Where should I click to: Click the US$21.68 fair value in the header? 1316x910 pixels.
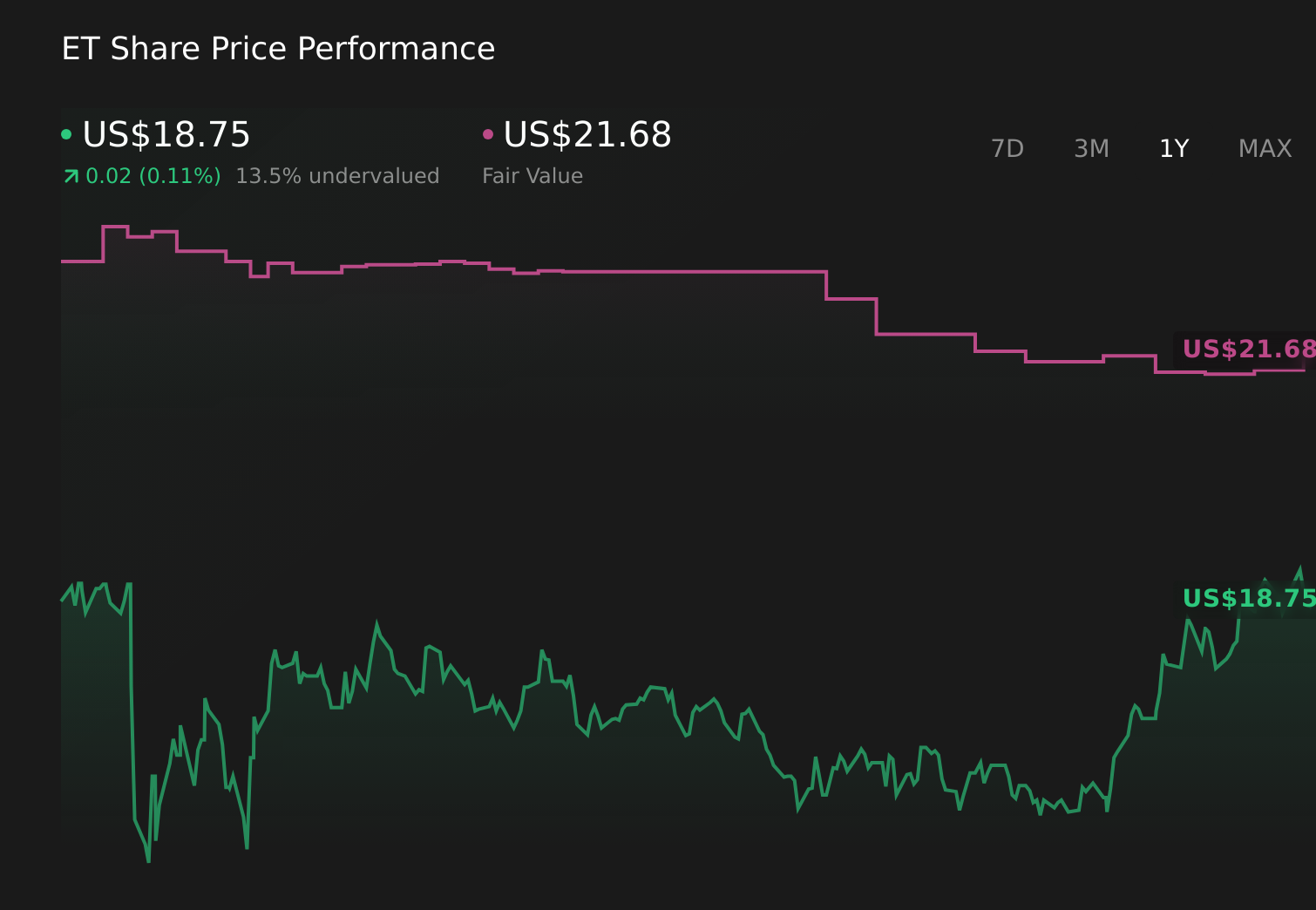click(587, 135)
